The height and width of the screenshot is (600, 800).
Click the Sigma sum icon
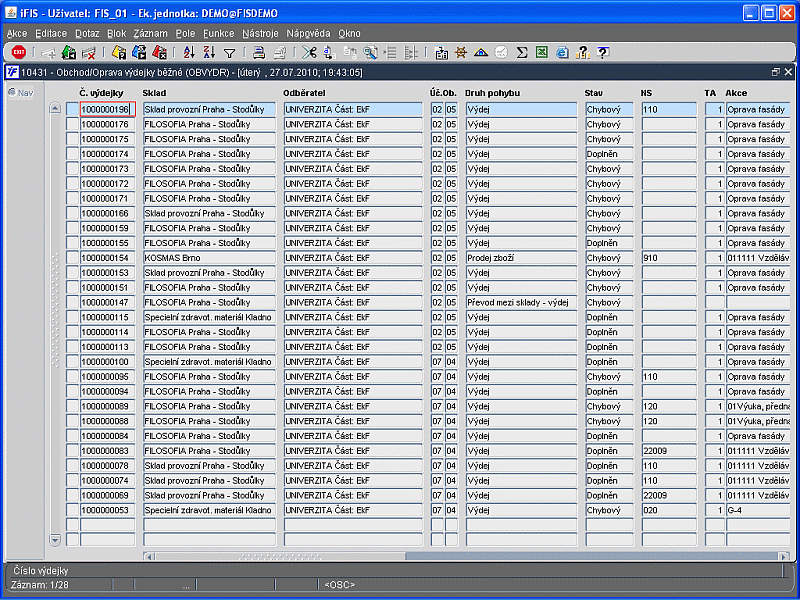click(521, 52)
